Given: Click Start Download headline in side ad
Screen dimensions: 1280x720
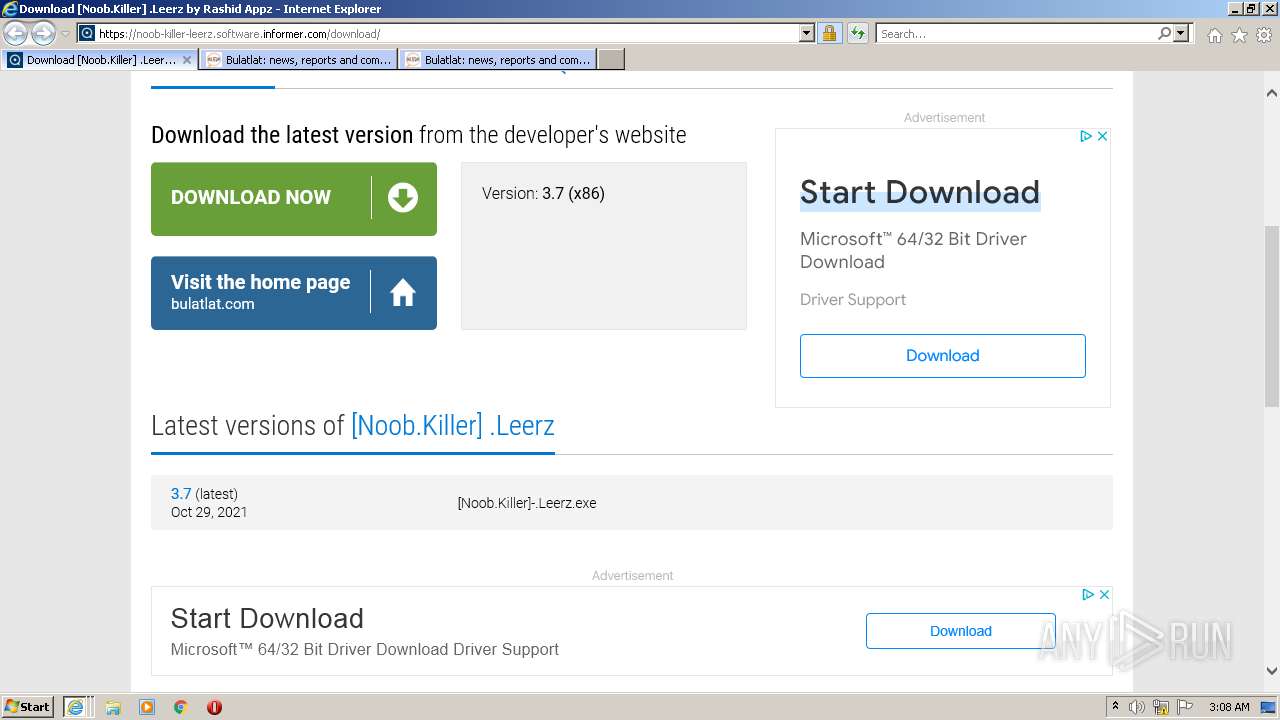Looking at the screenshot, I should click(920, 192).
